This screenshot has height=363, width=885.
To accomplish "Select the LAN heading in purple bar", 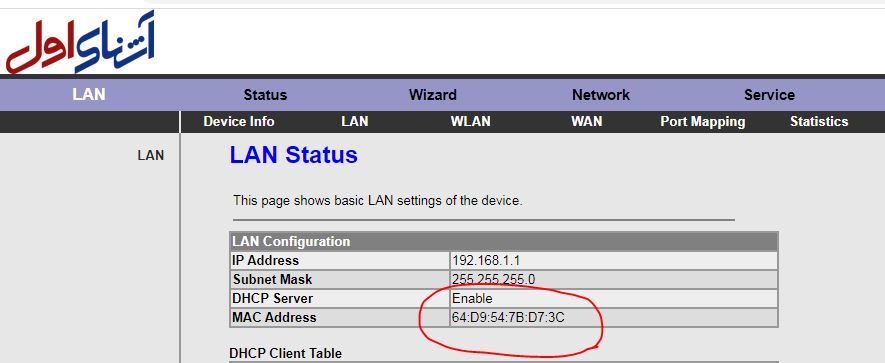I will point(89,94).
